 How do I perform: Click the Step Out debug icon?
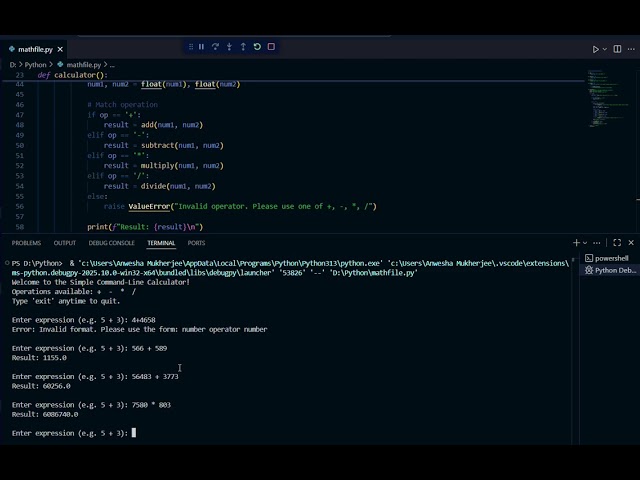tap(243, 47)
